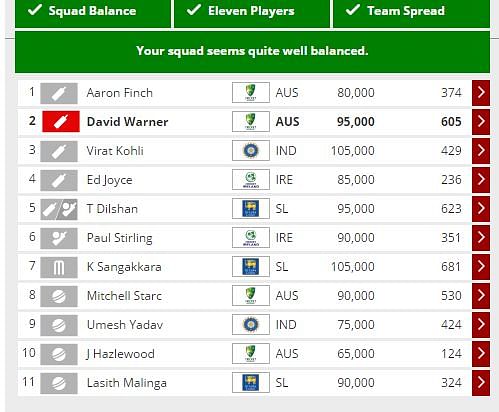This screenshot has width=499, height=412.
Task: Click the batsman icon beside Aaron Finch
Action: [x=59, y=93]
